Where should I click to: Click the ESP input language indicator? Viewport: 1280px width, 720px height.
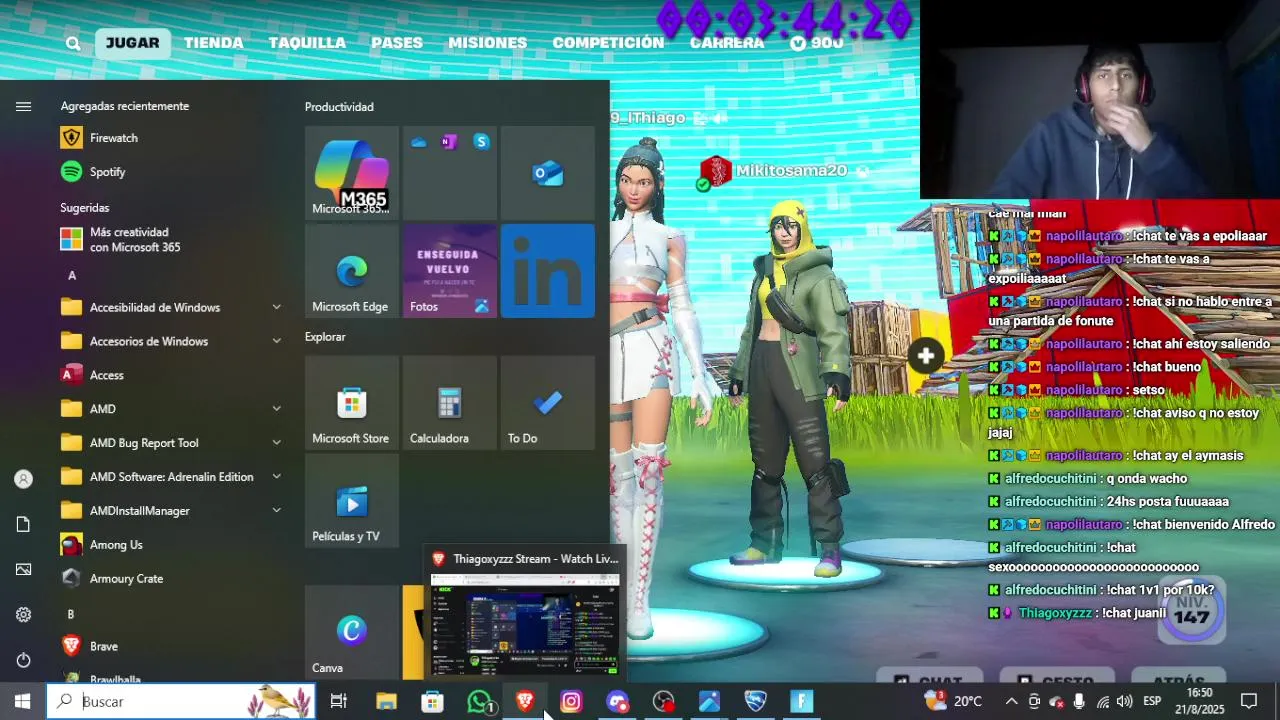tap(1152, 702)
